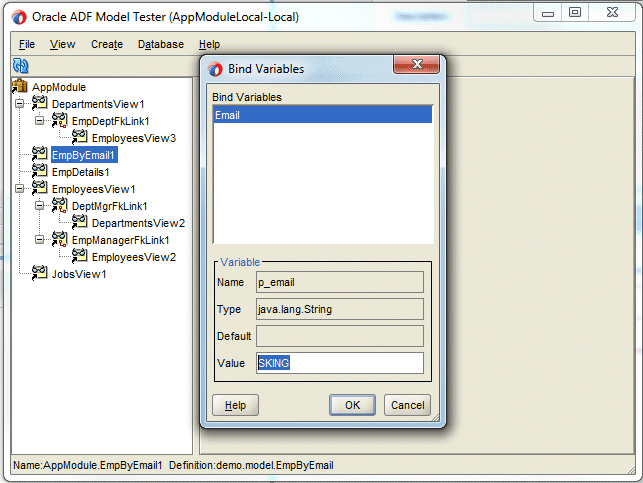Click the EmpManagerFkLink1 view link icon
643x483 pixels.
(x=60, y=239)
